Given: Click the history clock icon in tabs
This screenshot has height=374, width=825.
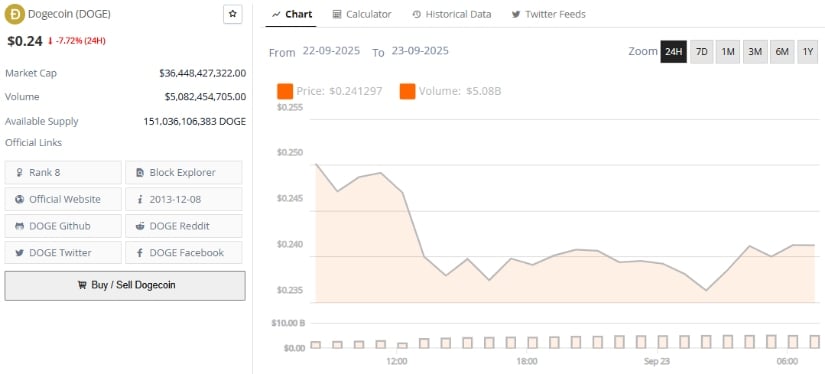Looking at the screenshot, I should (x=417, y=15).
